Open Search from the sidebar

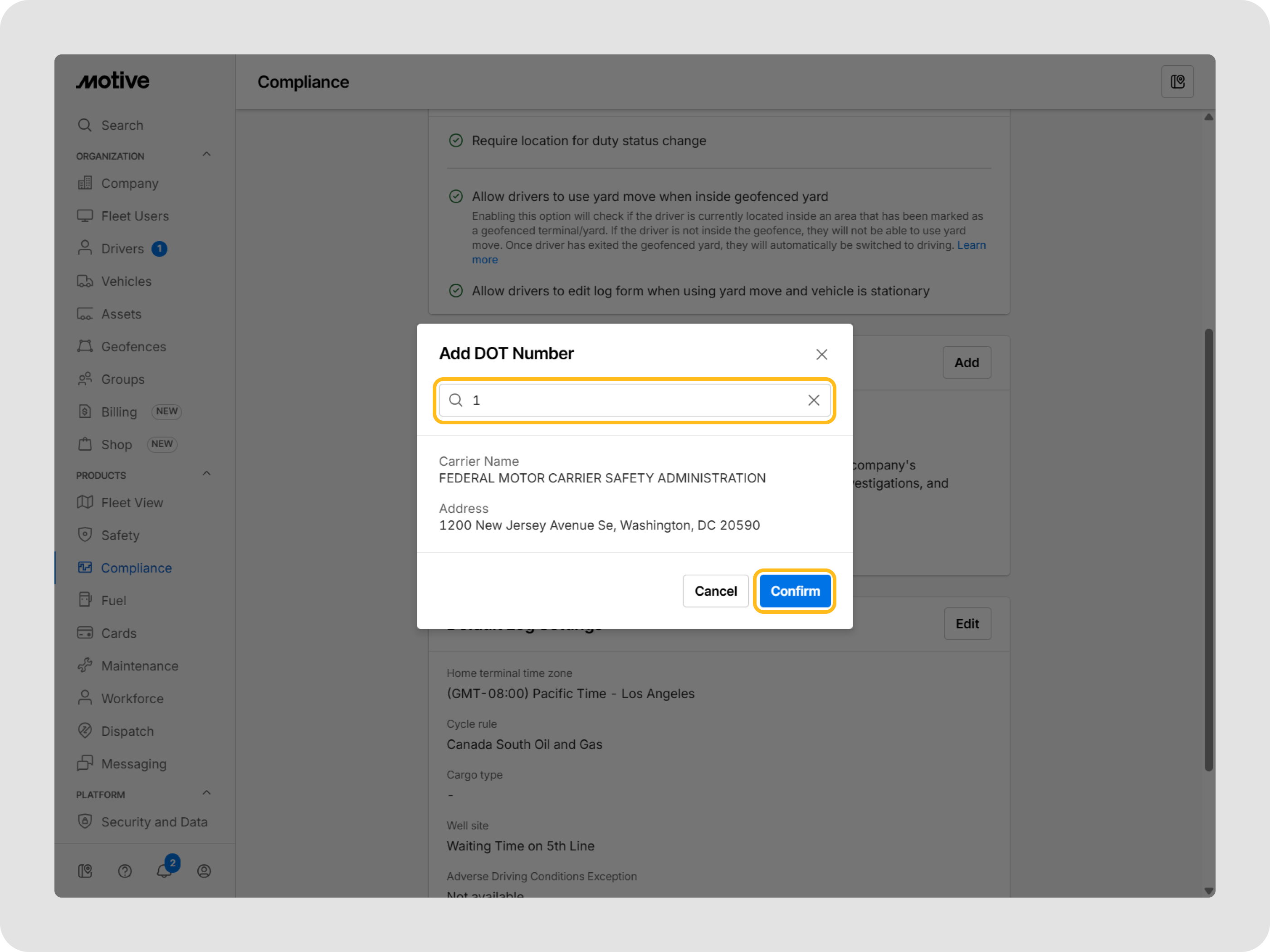[122, 125]
